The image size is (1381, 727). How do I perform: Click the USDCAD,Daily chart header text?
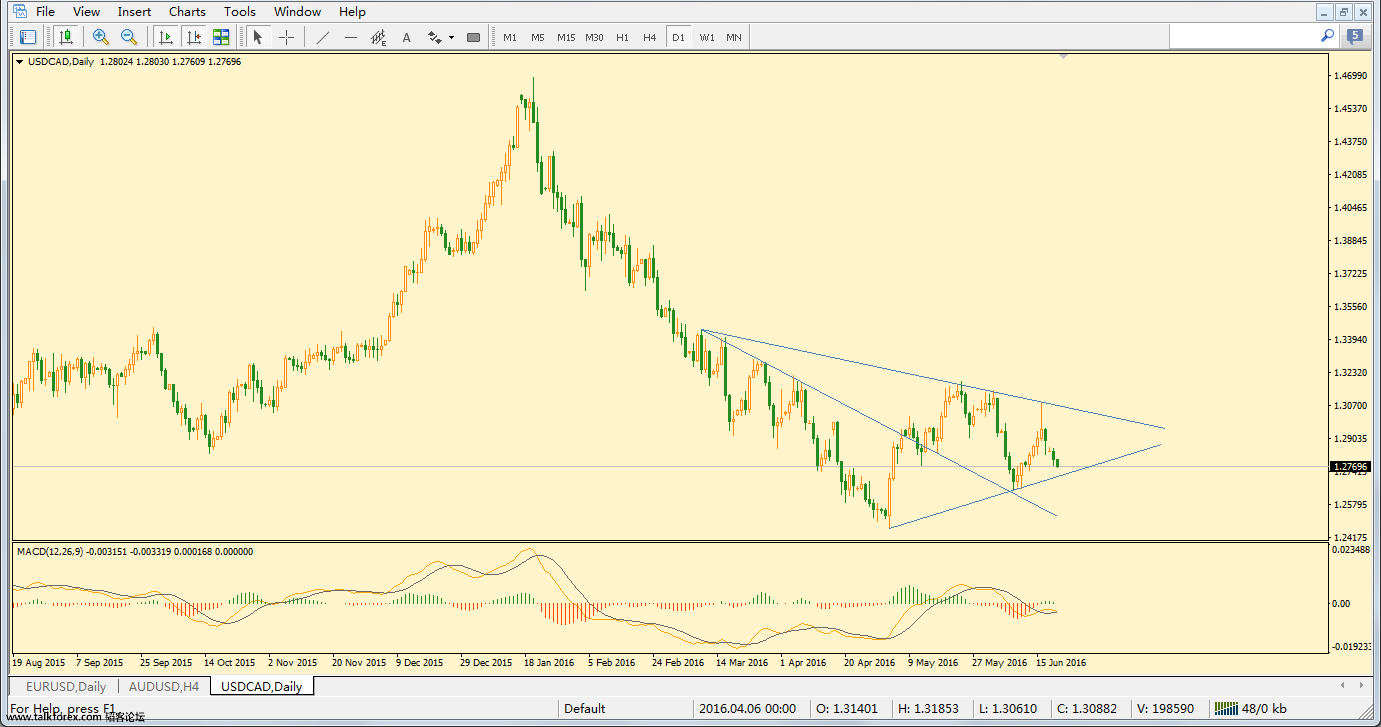pyautogui.click(x=61, y=61)
